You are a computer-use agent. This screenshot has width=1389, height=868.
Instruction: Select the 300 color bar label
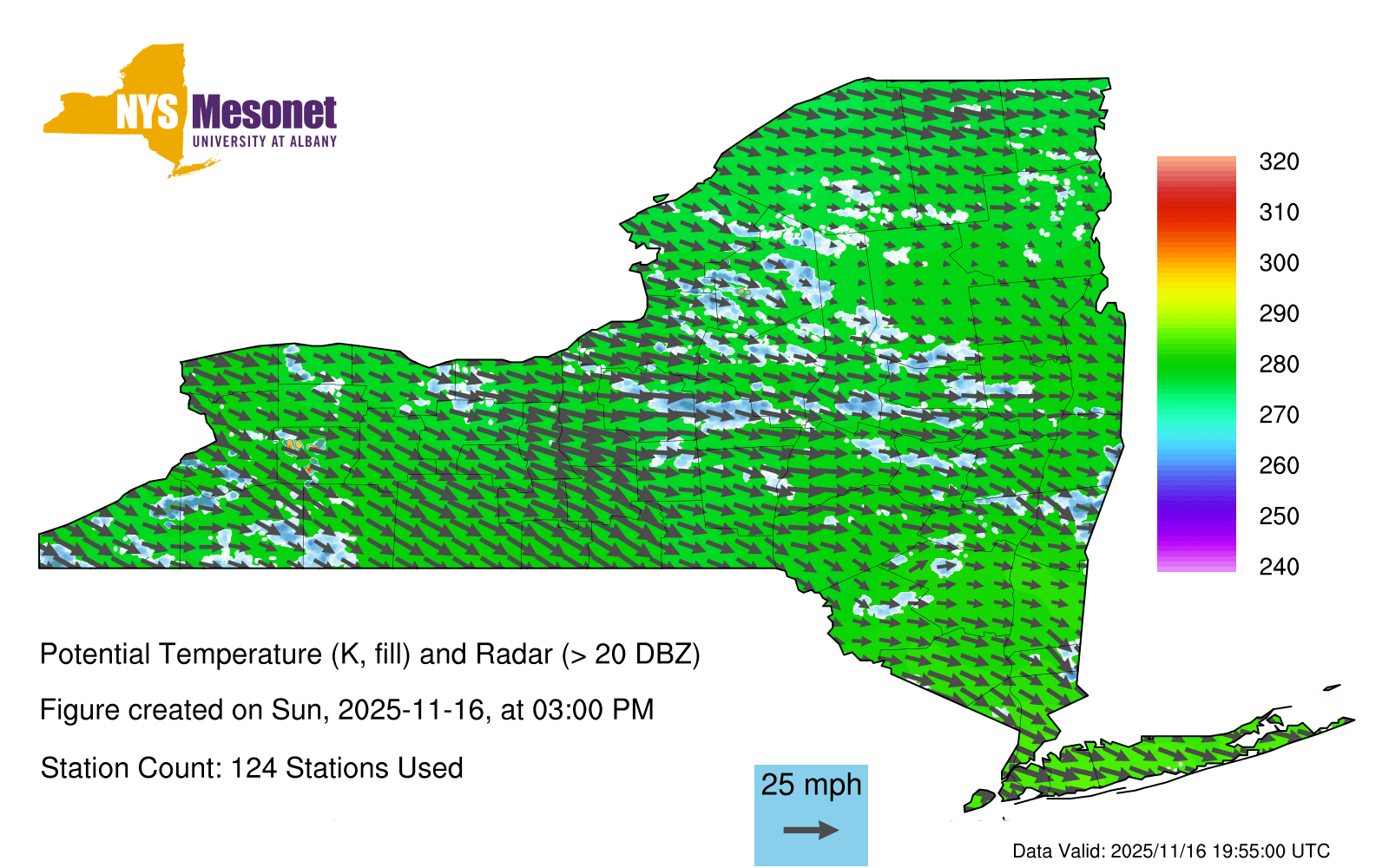[x=1279, y=263]
